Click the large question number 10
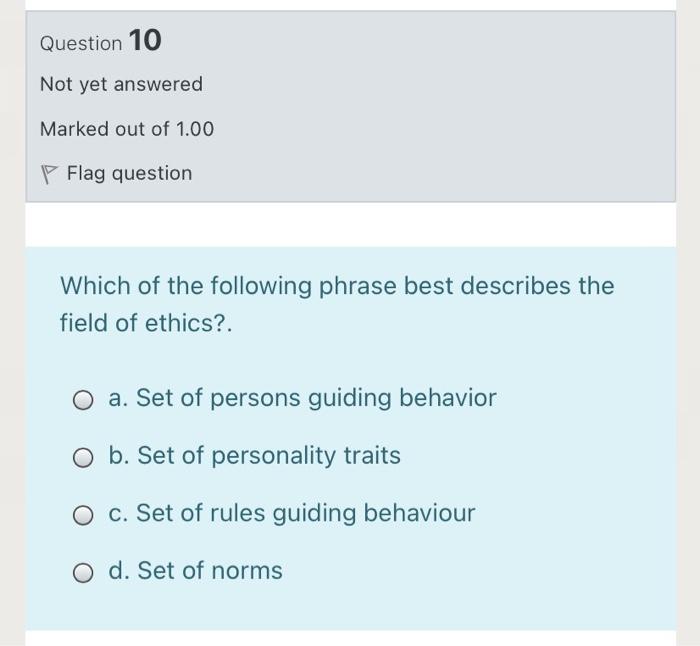 click(x=145, y=41)
